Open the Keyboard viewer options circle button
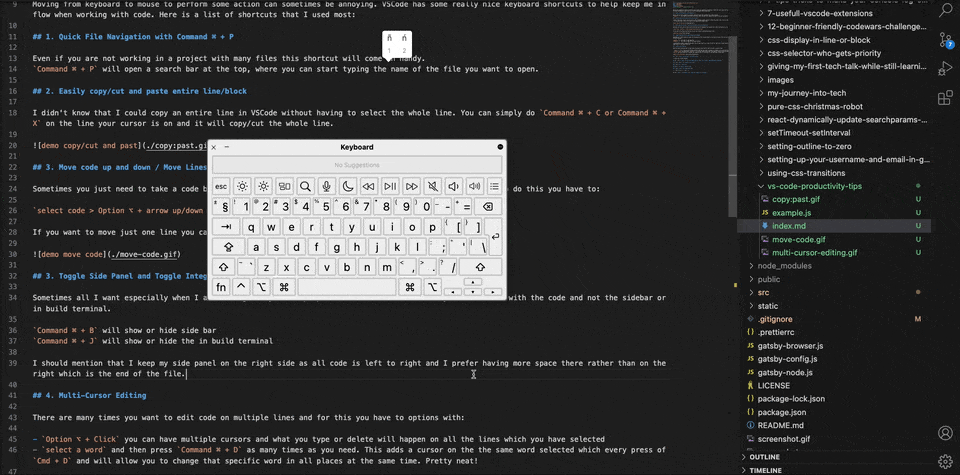The image size is (960, 475). tap(500, 147)
